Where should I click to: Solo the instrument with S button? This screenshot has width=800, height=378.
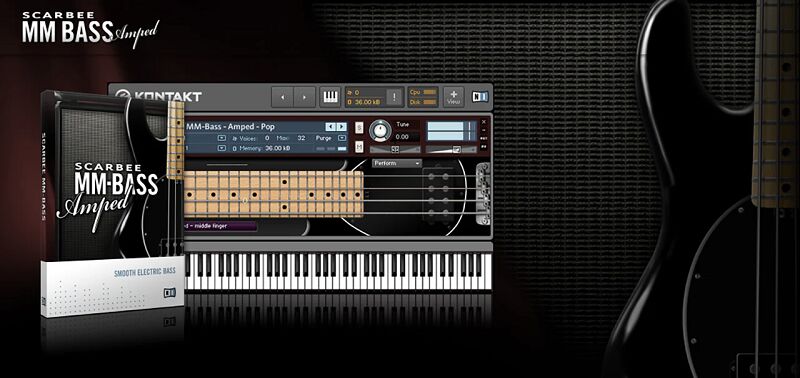point(359,128)
